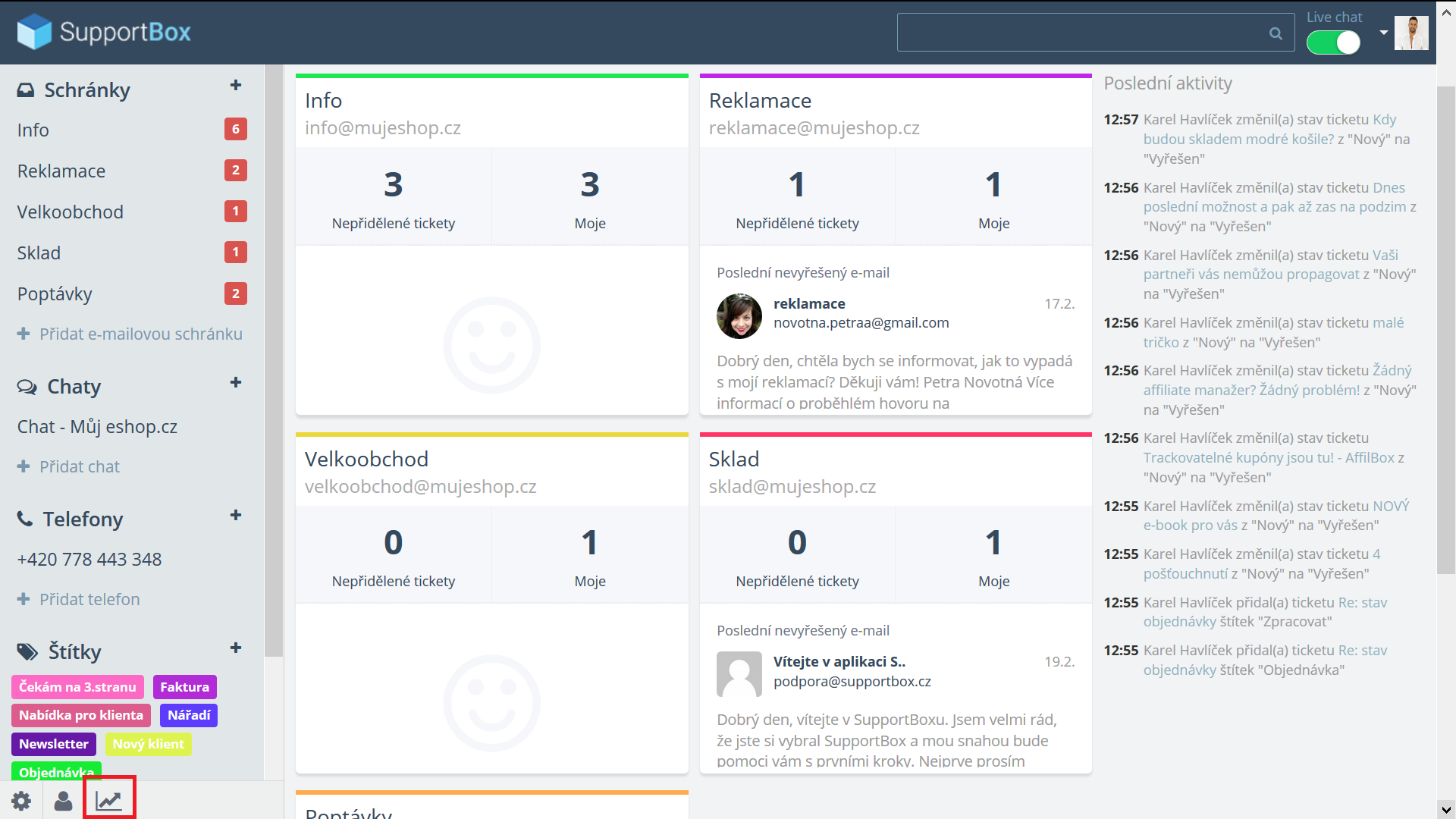
Task: Click the search magnifier icon
Action: [1276, 33]
